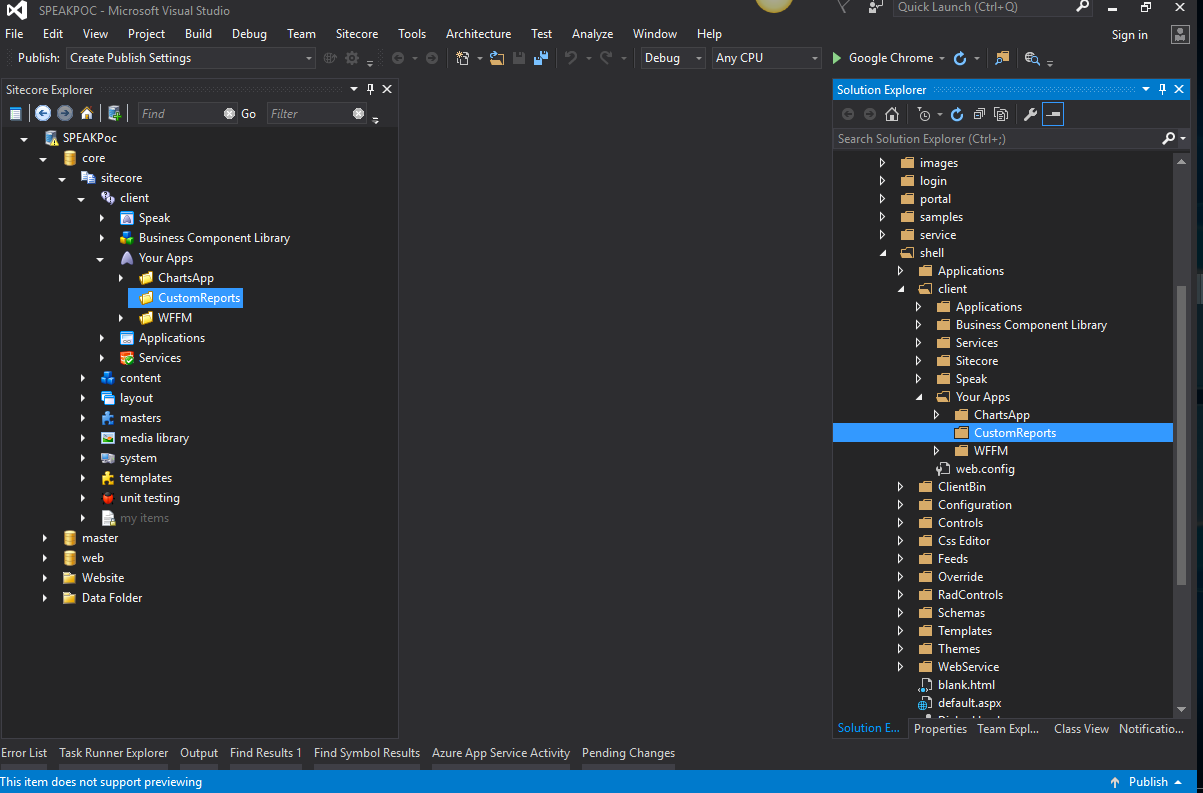Toggle the Preview Selected Items button

(1052, 113)
